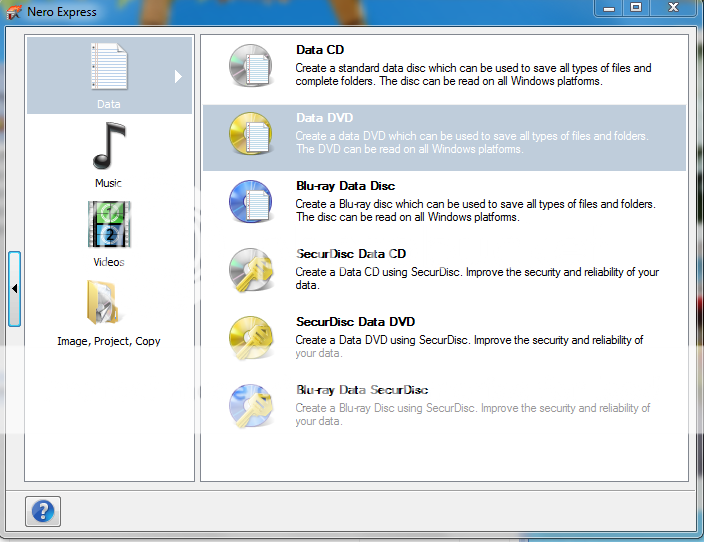The image size is (704, 542).
Task: Collapse the side panel with left arrow
Action: click(14, 289)
